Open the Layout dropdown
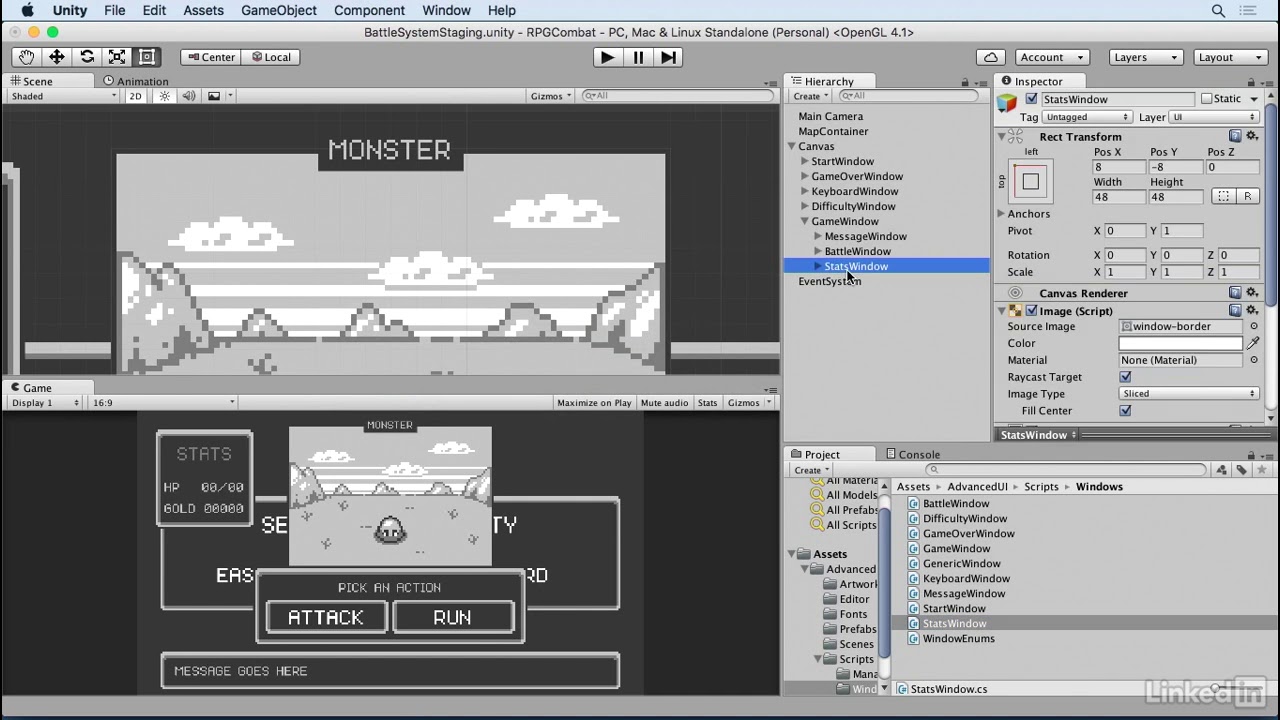The height and width of the screenshot is (720, 1280). tap(1231, 57)
